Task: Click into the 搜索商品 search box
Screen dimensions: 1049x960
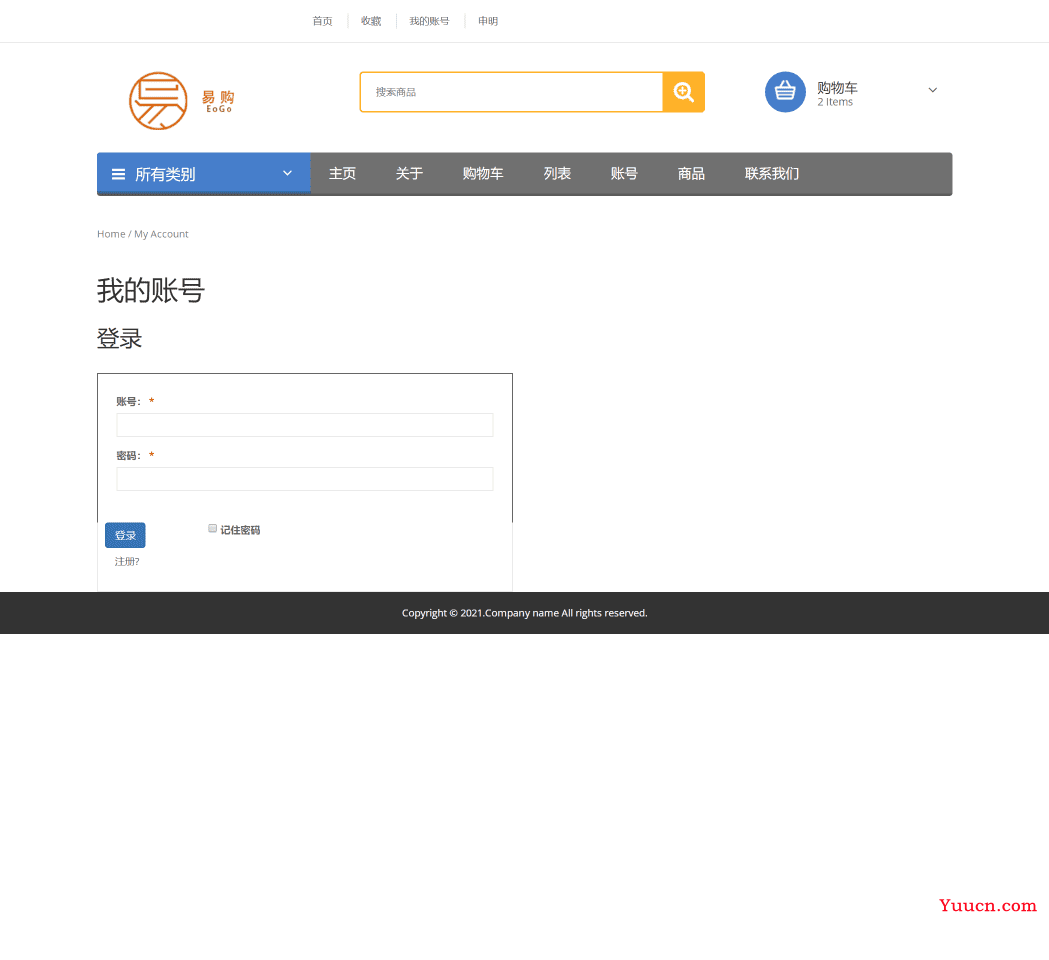Action: 511,92
